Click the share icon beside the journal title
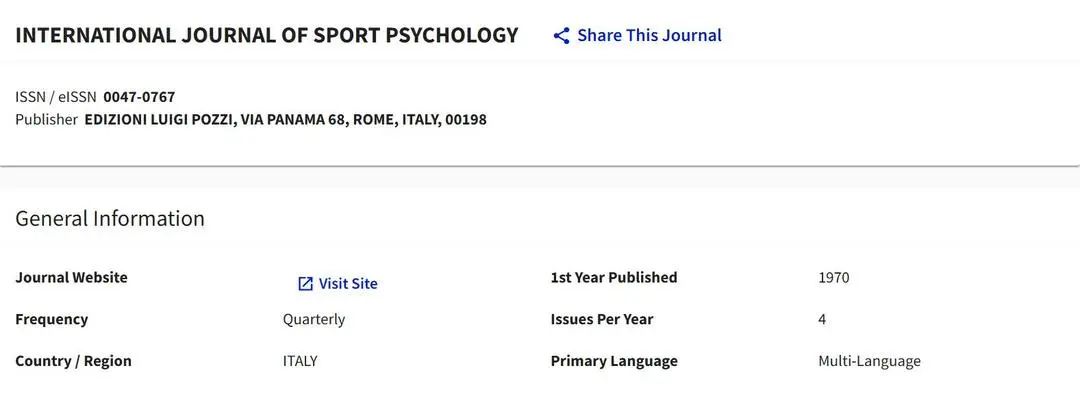The image size is (1080, 405). (561, 36)
